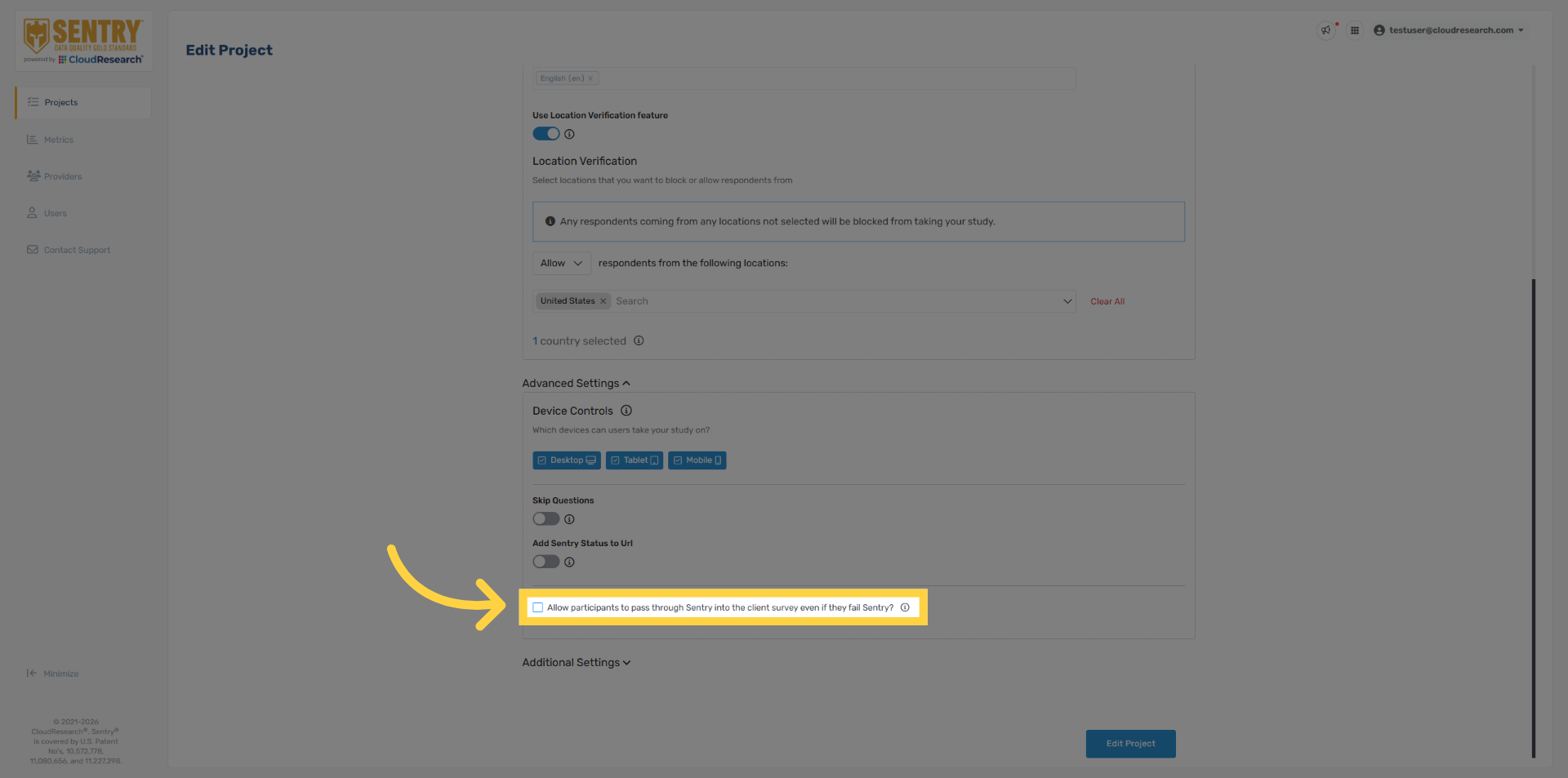Viewport: 1568px width, 778px height.
Task: Open Providers from the sidebar
Action: (33, 176)
